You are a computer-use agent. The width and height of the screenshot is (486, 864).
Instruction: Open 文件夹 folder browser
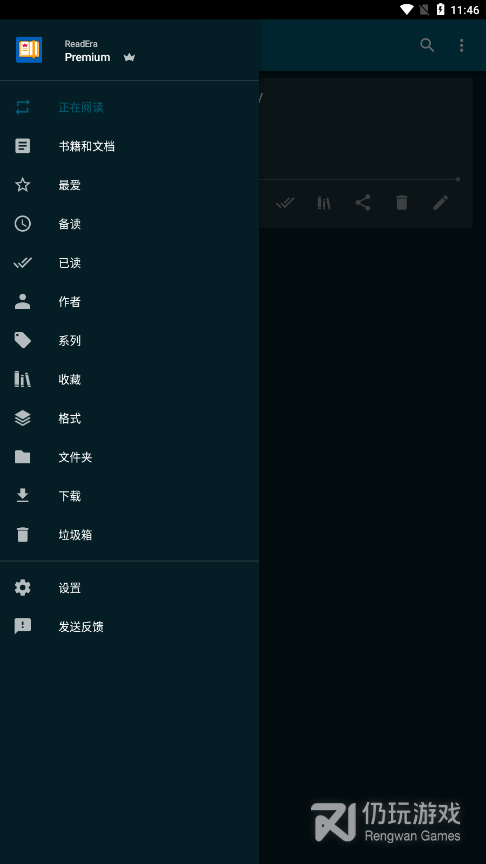pyautogui.click(x=129, y=457)
